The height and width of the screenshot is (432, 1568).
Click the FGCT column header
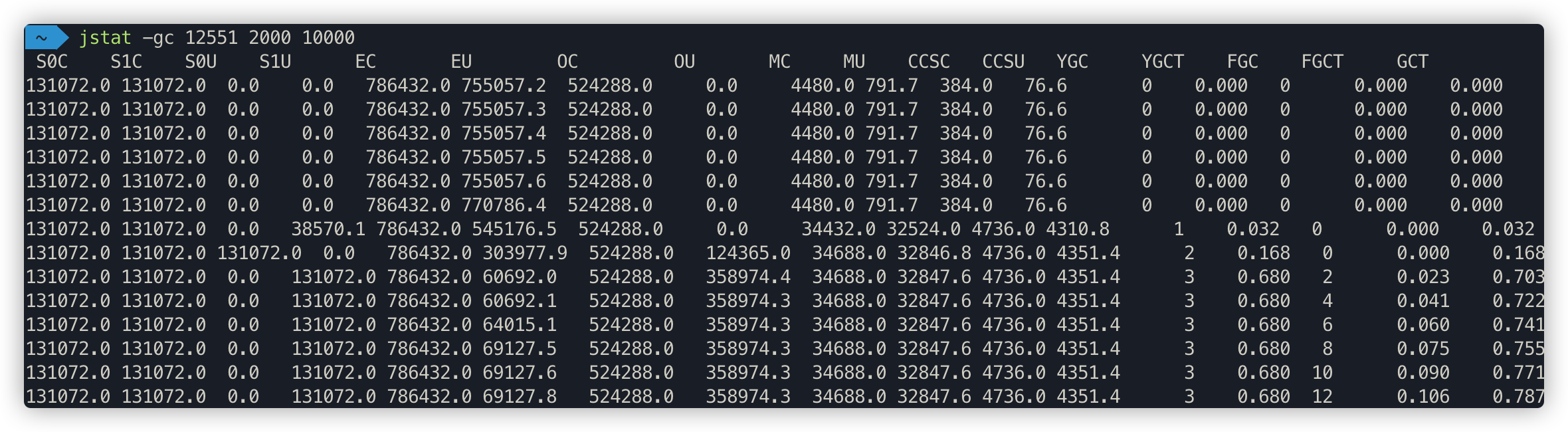(1322, 62)
